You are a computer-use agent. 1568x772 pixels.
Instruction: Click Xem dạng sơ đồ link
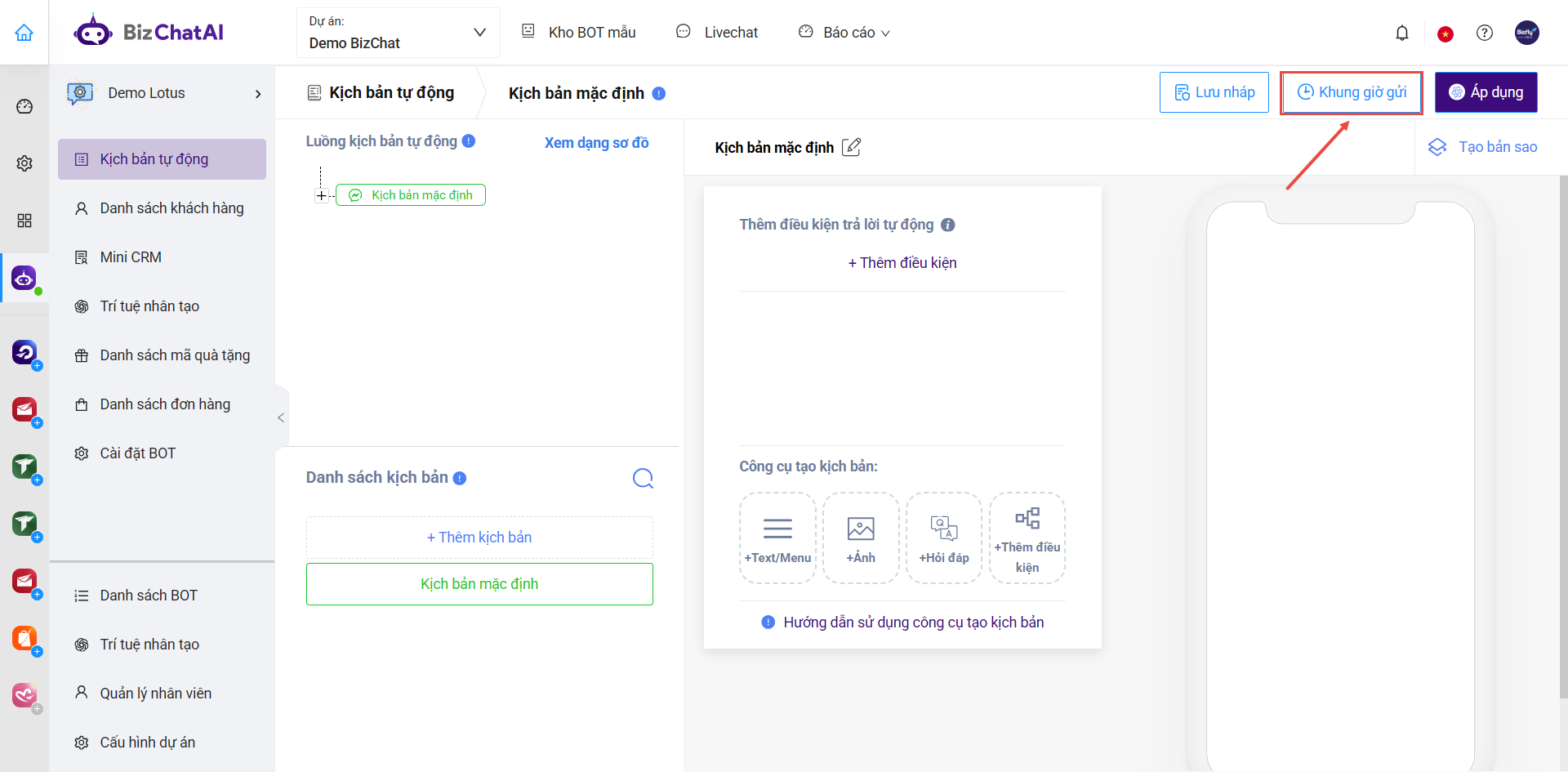pos(596,143)
